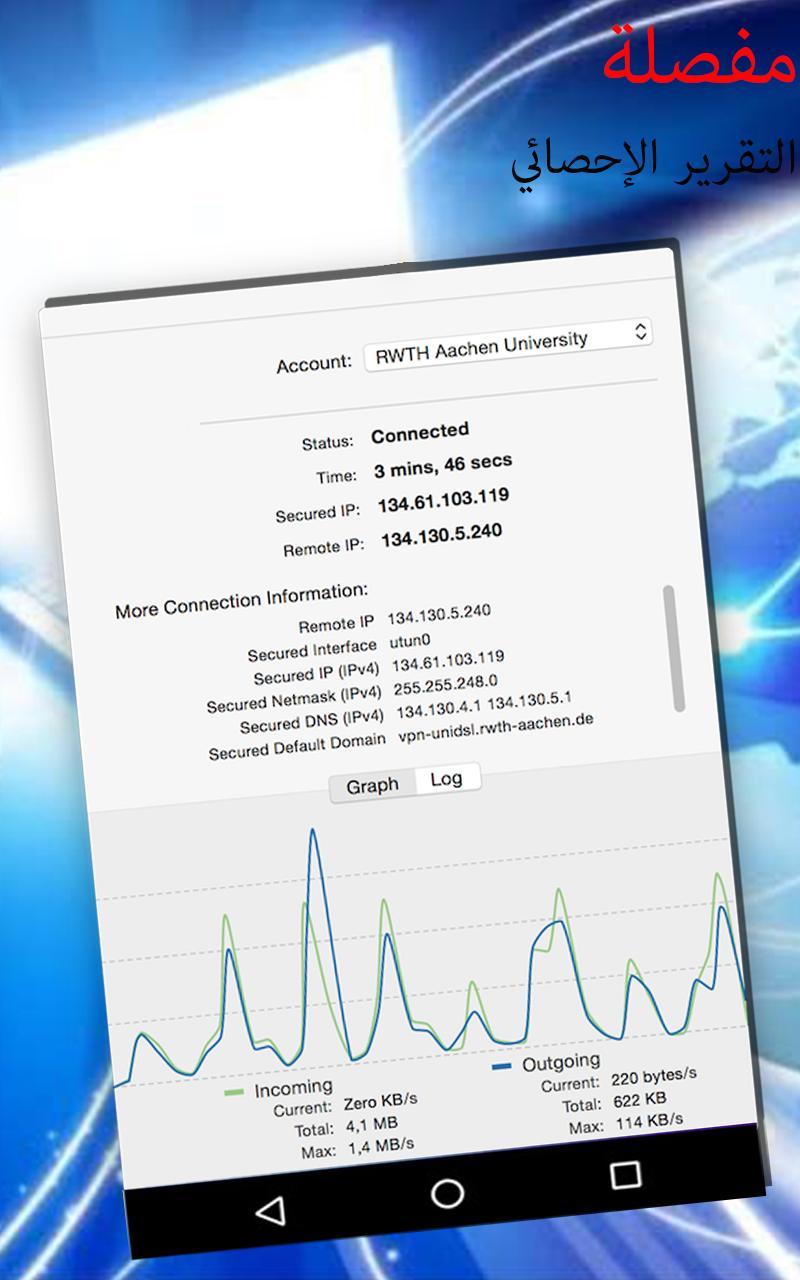
Task: Select Outgoing Current value 220 bytes/s
Action: [x=654, y=1078]
